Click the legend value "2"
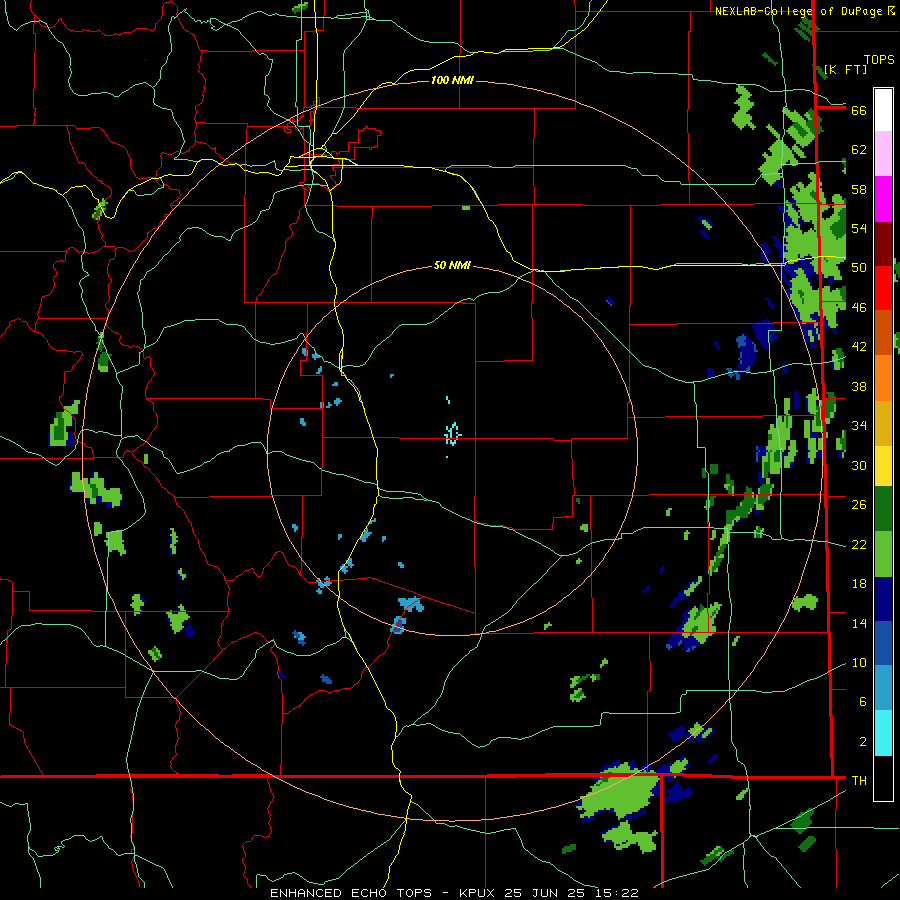Viewport: 900px width, 900px height. pyautogui.click(x=863, y=742)
